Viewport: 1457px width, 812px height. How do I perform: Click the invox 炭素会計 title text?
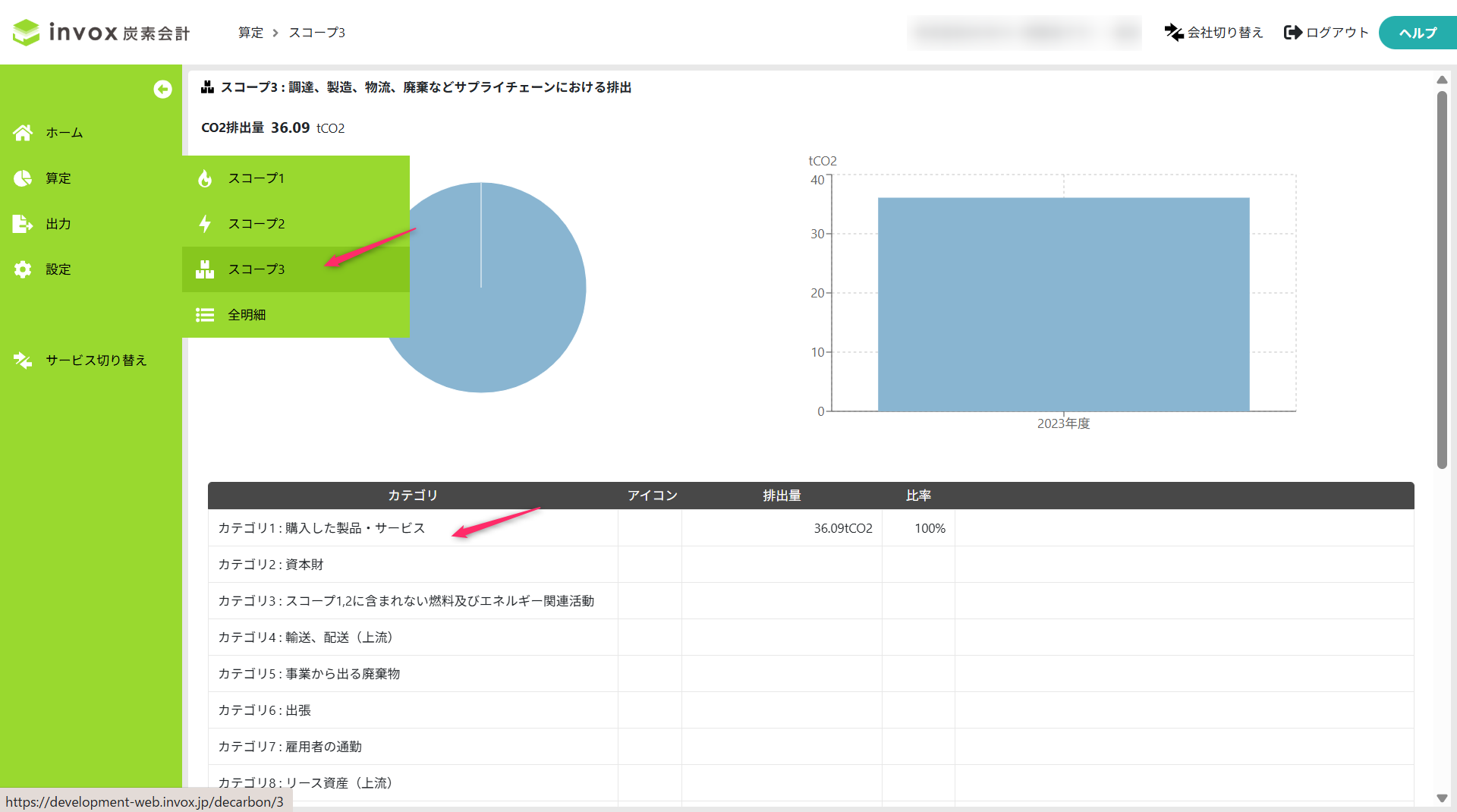(x=119, y=33)
